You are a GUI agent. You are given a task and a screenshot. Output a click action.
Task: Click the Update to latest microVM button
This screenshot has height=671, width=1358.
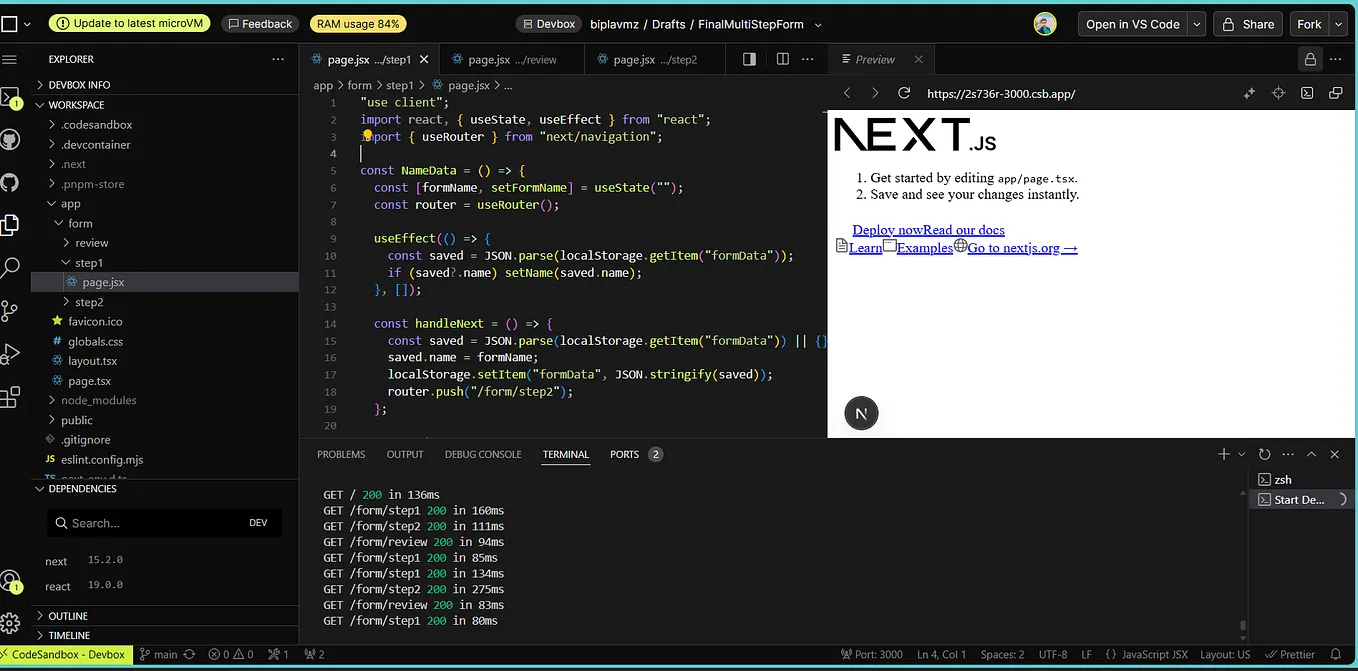(x=129, y=22)
